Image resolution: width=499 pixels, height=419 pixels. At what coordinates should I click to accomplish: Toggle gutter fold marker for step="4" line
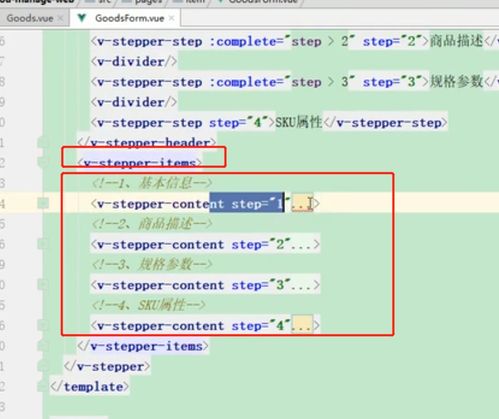pos(43,325)
